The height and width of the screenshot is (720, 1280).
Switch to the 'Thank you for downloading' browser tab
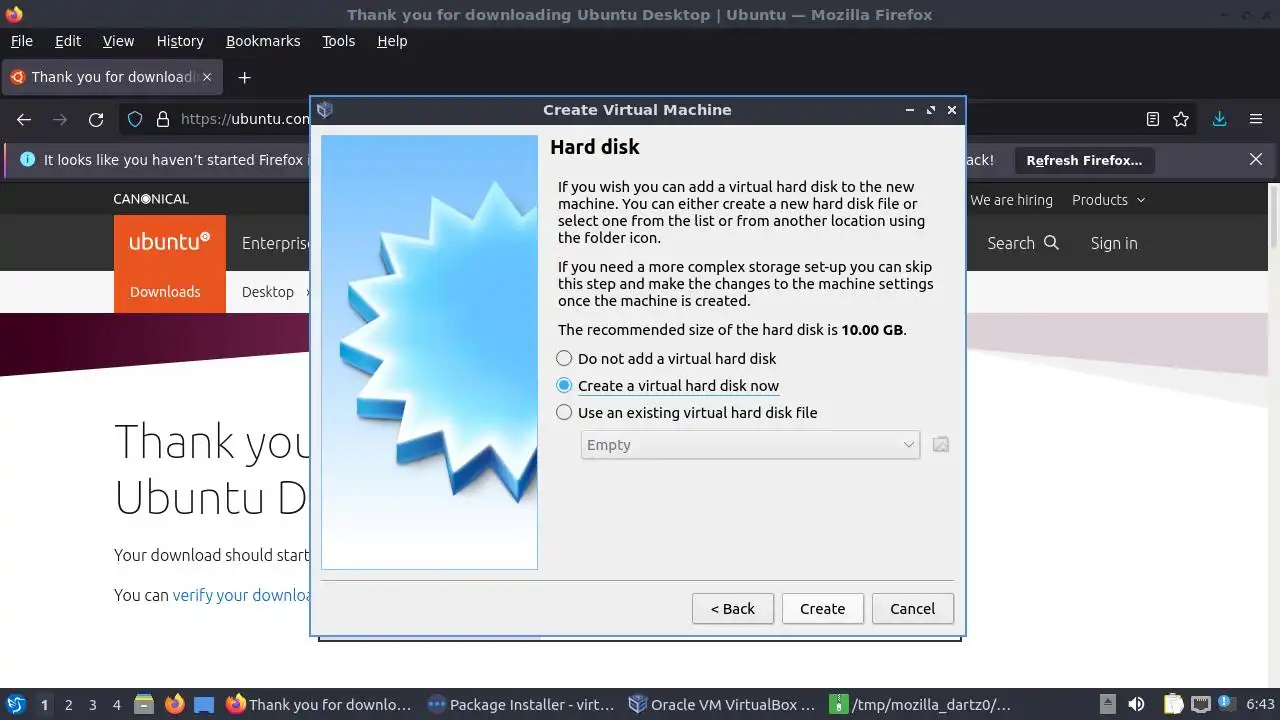113,77
